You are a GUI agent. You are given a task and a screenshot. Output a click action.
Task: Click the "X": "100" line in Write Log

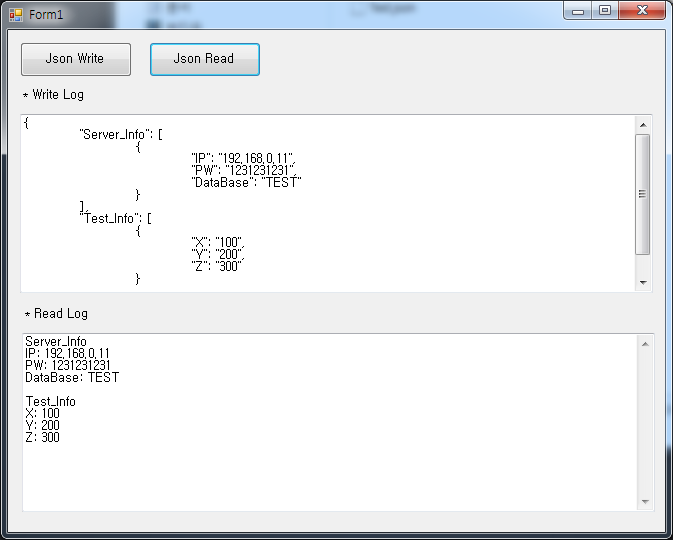(x=218, y=242)
